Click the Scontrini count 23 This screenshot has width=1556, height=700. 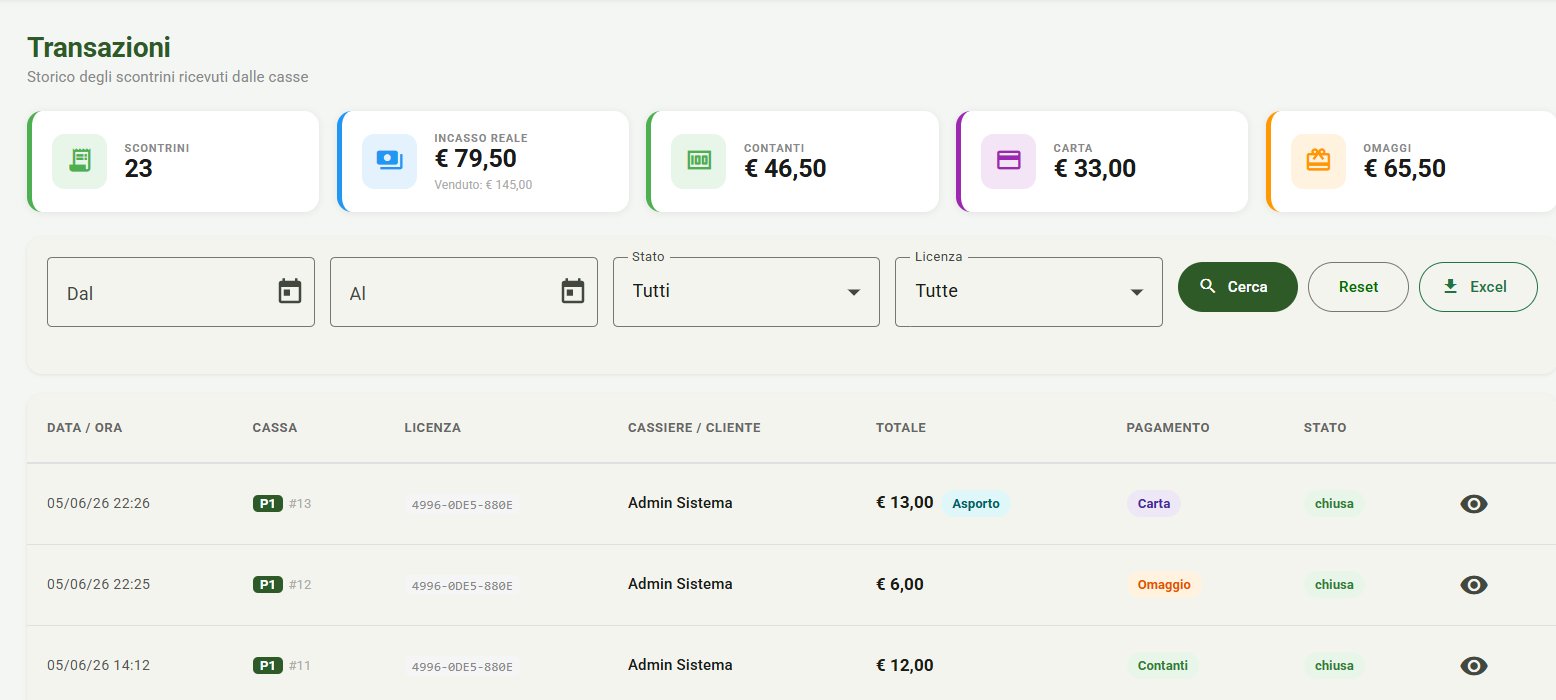click(138, 168)
